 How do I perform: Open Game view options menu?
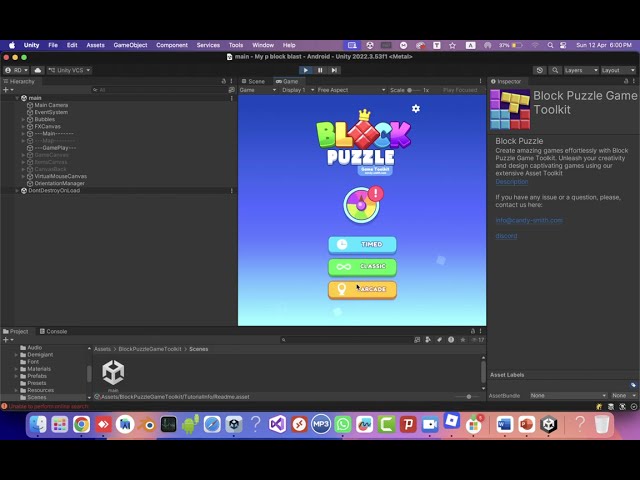point(480,81)
